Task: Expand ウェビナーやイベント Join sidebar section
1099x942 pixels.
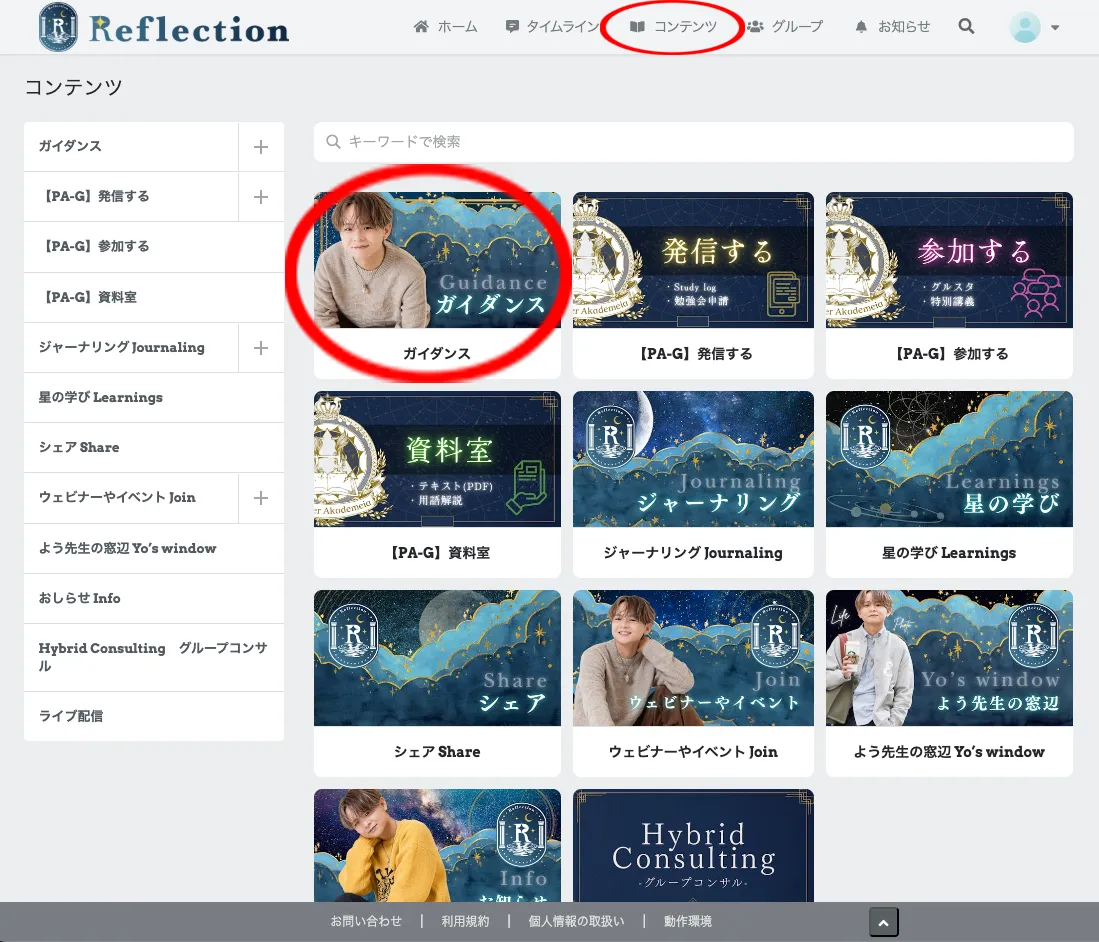Action: click(261, 498)
